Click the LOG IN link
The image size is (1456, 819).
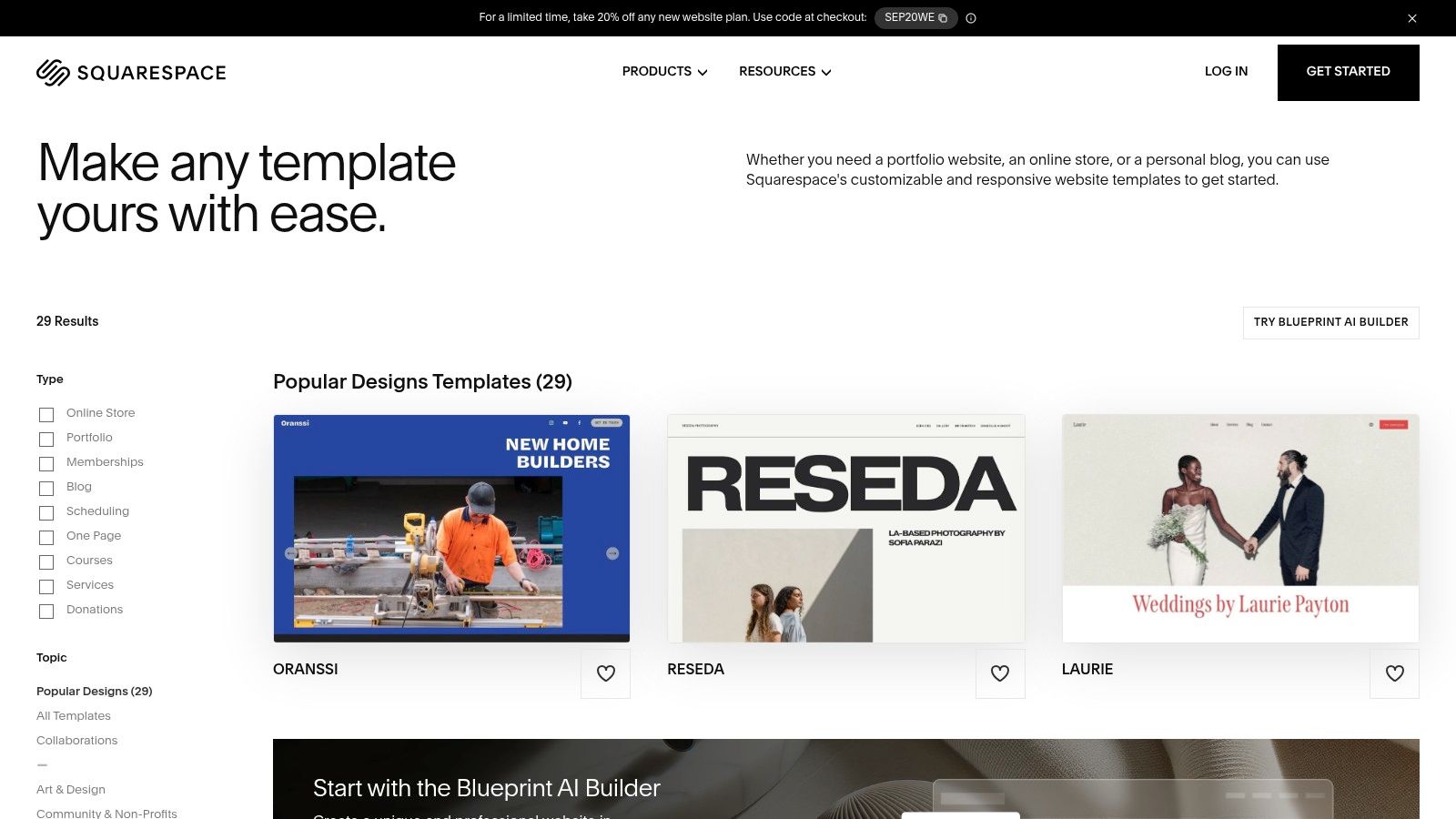click(1226, 71)
